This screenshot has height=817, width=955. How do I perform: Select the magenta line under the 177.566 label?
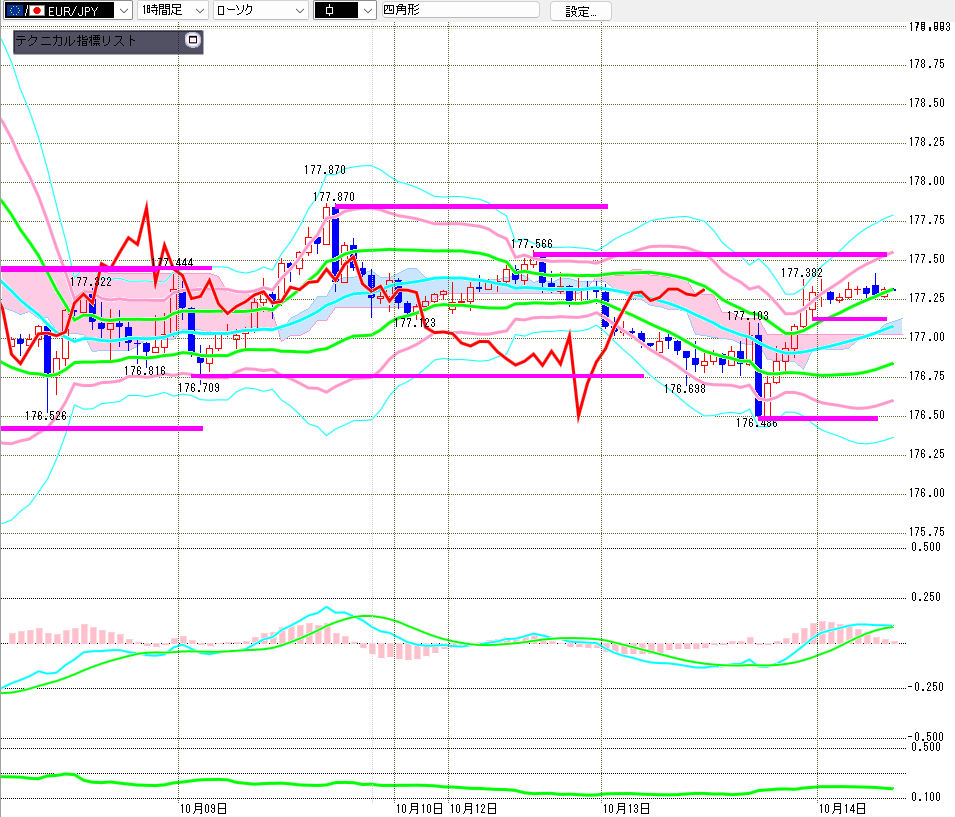pyautogui.click(x=710, y=254)
